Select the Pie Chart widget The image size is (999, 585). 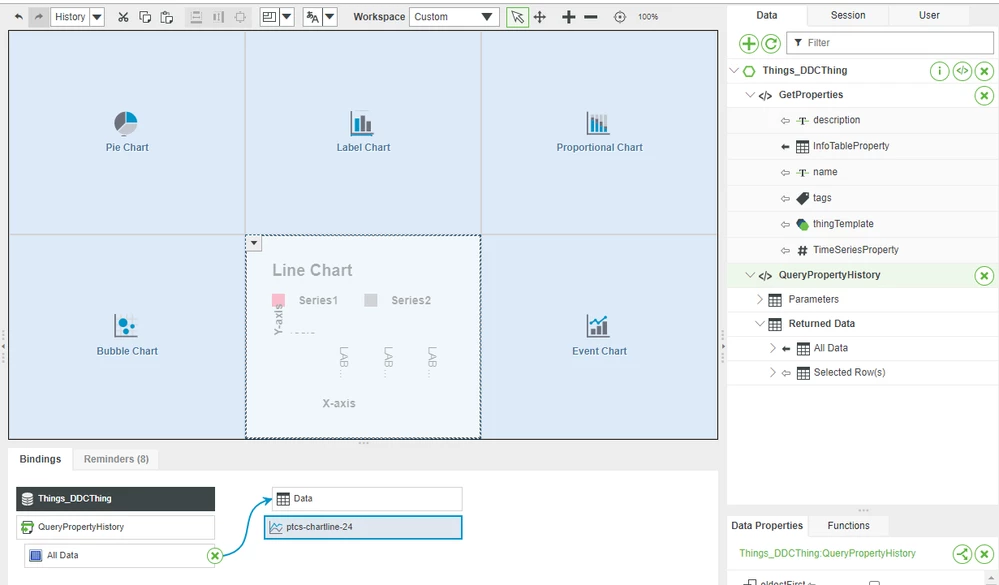pos(127,132)
